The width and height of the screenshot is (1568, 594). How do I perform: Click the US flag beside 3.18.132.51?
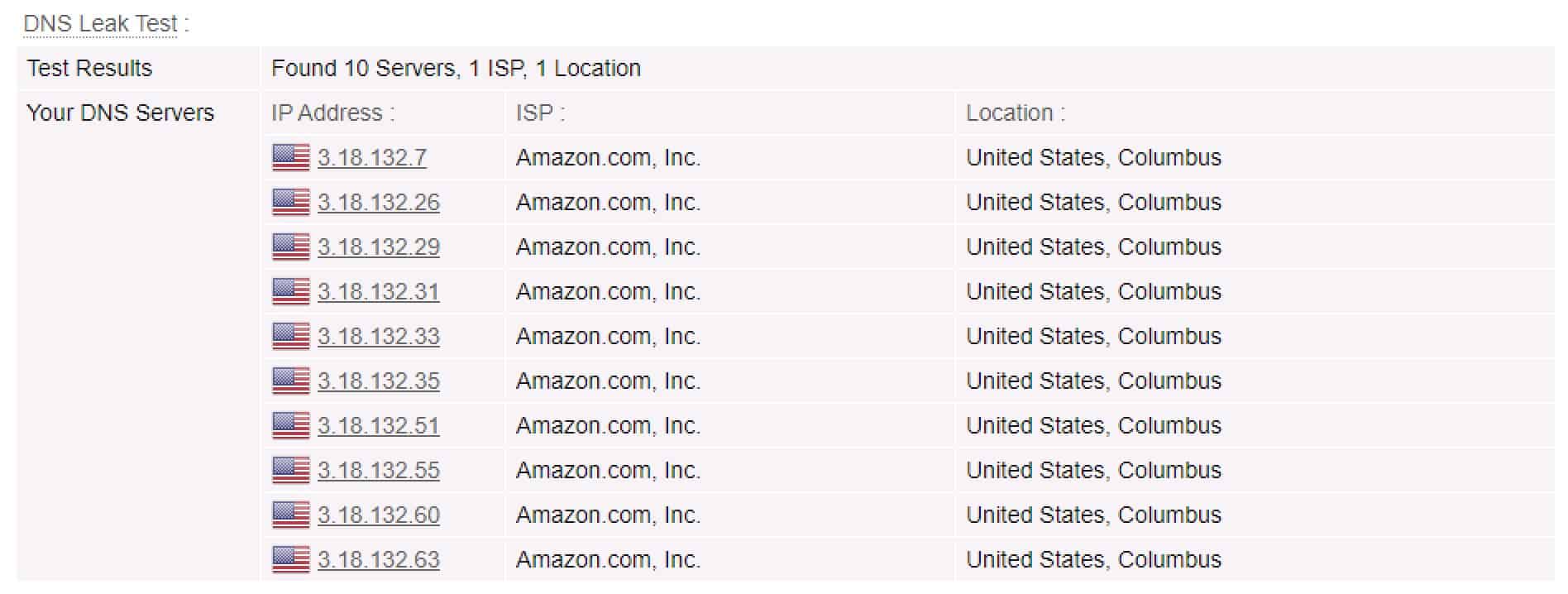(x=291, y=425)
